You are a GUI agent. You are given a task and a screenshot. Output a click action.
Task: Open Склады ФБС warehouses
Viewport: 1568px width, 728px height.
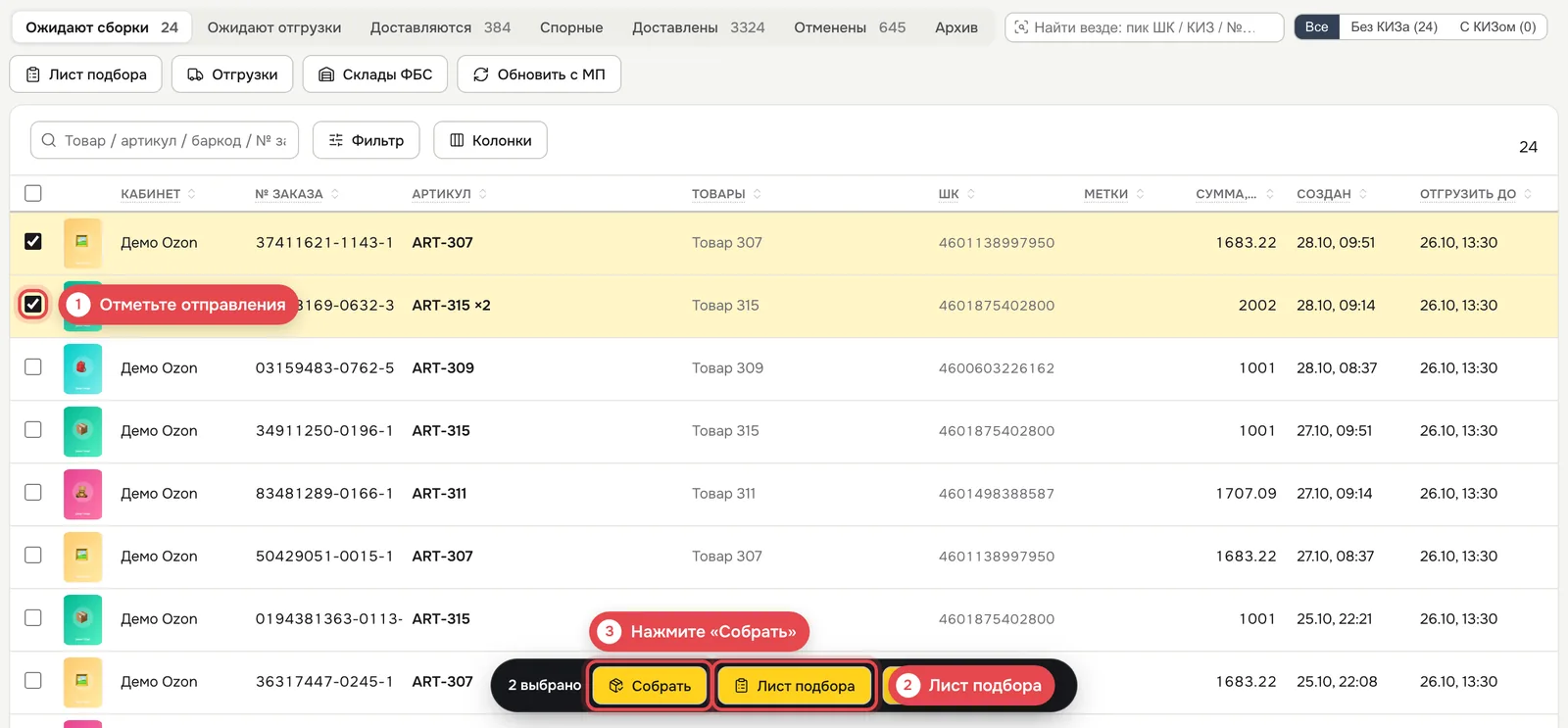pyautogui.click(x=375, y=74)
